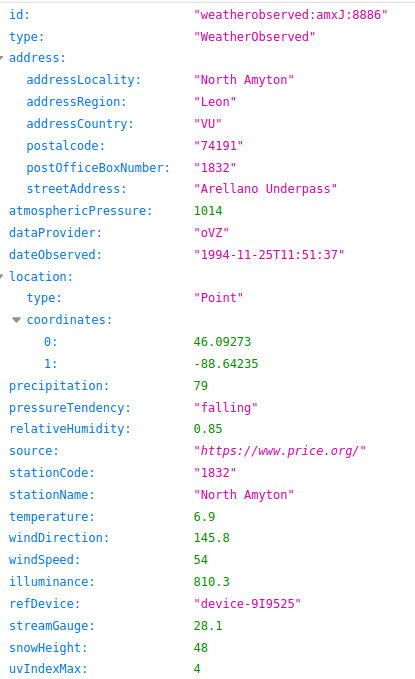Click the uvIndexMax key
The height and width of the screenshot is (679, 415).
point(48,669)
